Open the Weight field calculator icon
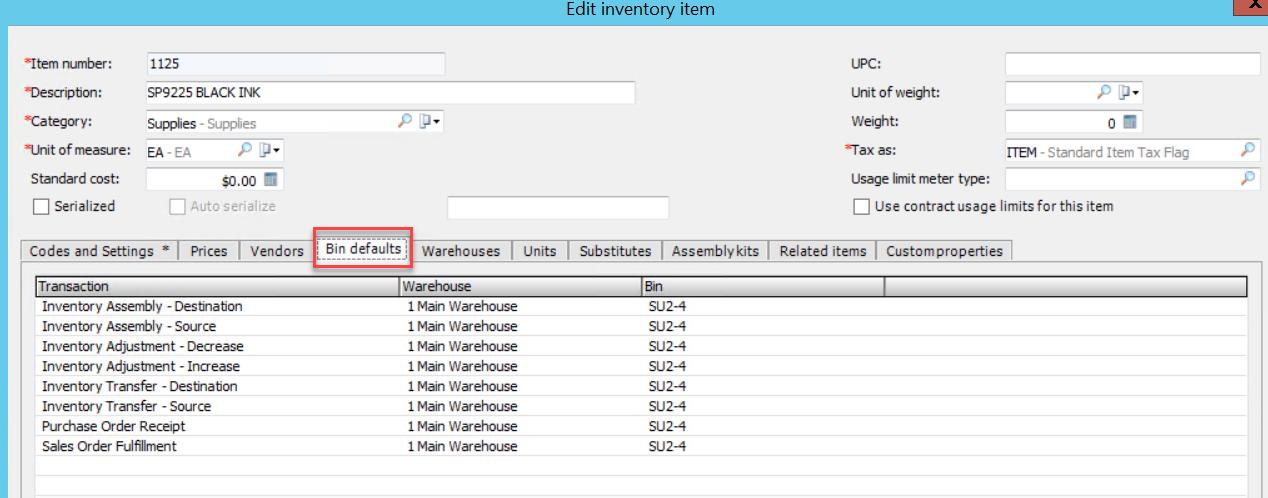Screen dimensions: 1268x498 click(x=1130, y=122)
